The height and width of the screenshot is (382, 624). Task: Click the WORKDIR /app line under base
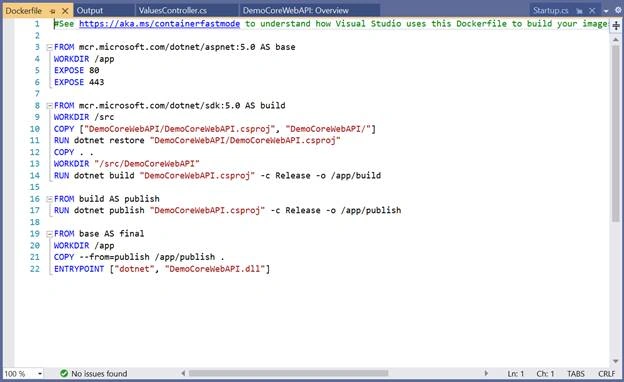click(84, 59)
